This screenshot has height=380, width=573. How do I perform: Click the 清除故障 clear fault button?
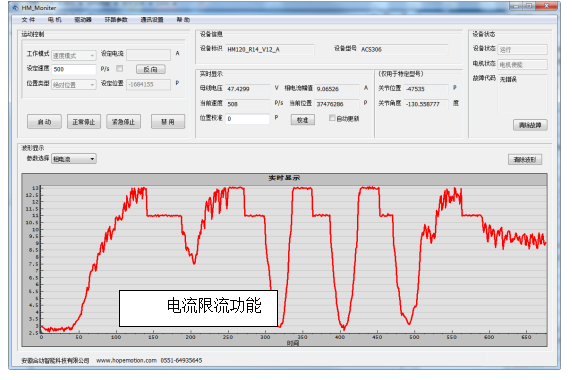530,125
